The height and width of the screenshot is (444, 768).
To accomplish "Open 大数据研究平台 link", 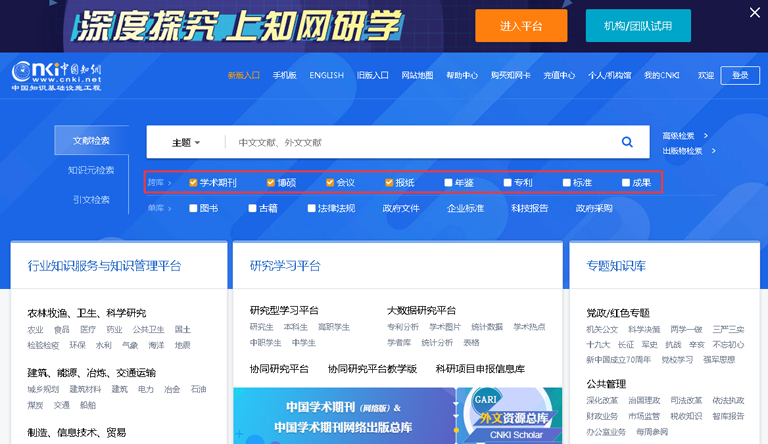I will coord(421,310).
